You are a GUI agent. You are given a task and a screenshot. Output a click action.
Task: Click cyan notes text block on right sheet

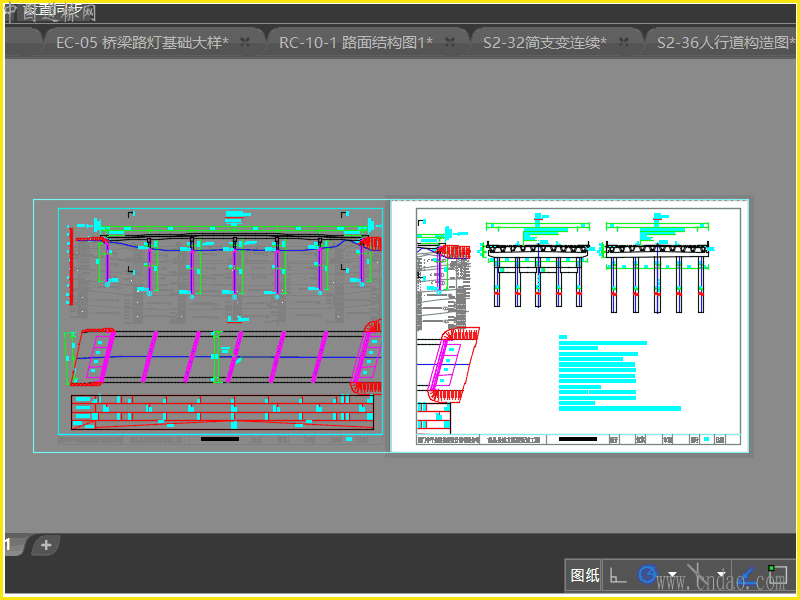pos(600,372)
